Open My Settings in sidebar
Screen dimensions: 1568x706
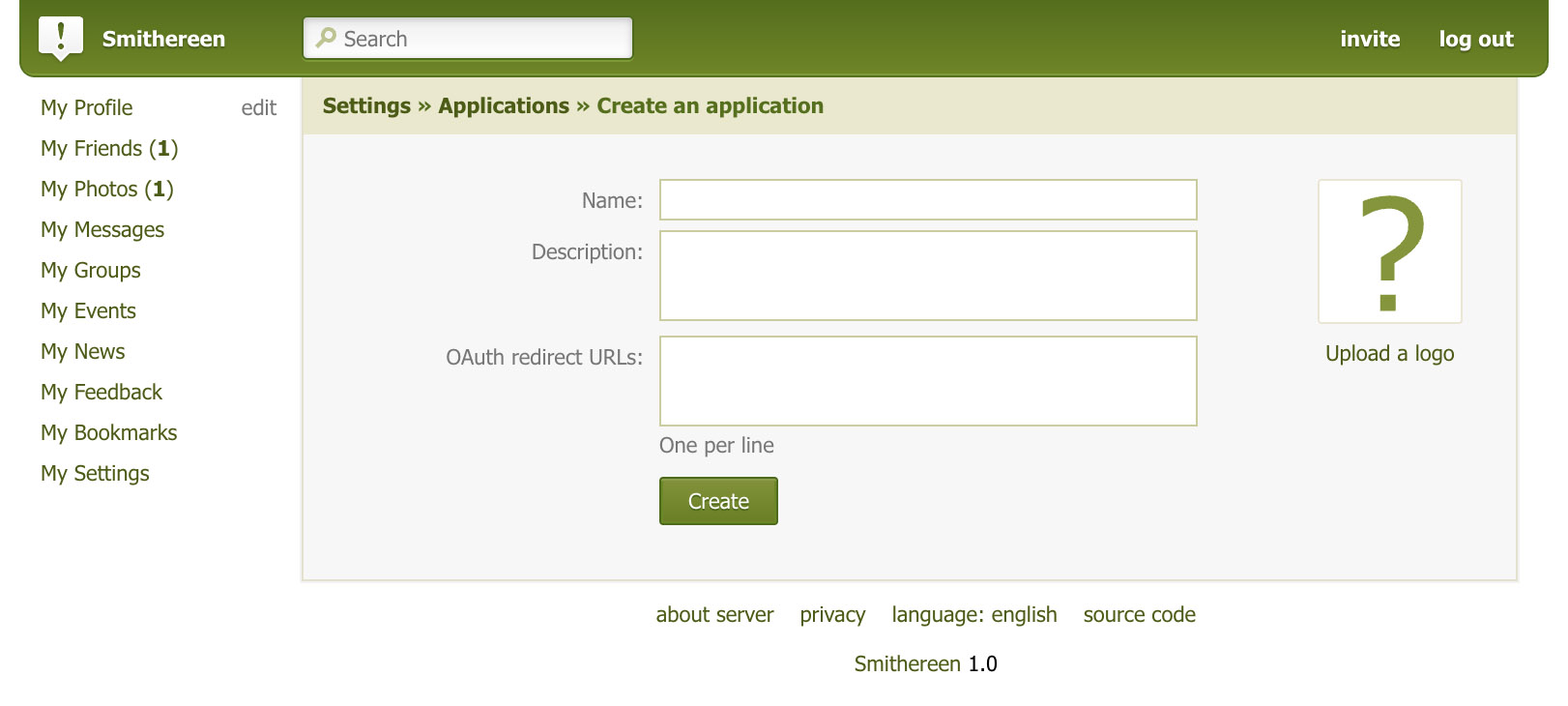pyautogui.click(x=95, y=474)
